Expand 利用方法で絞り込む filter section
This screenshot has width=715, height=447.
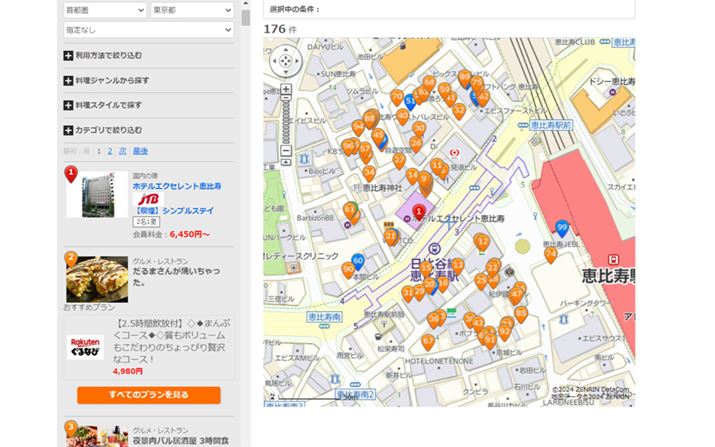click(x=103, y=55)
